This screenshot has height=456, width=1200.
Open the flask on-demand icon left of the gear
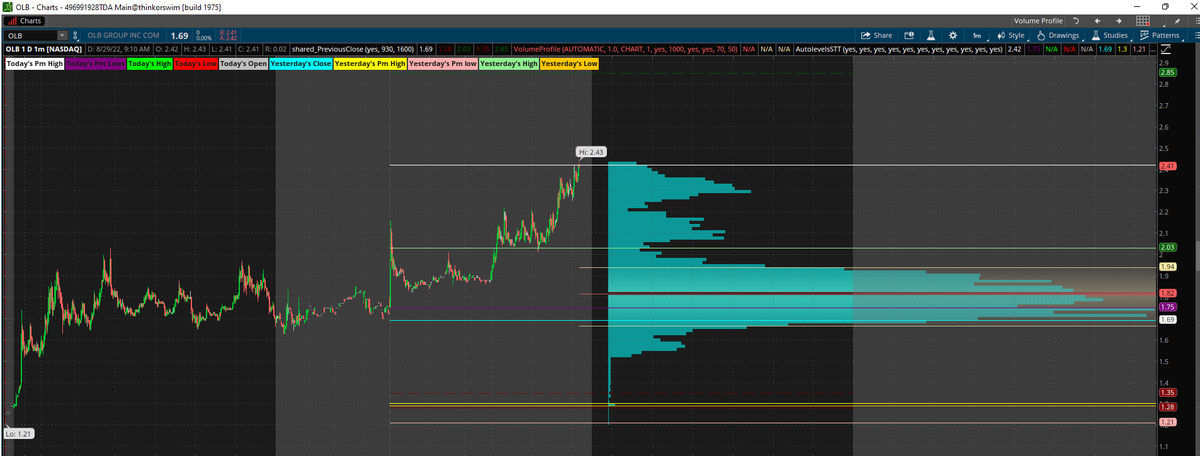(931, 35)
